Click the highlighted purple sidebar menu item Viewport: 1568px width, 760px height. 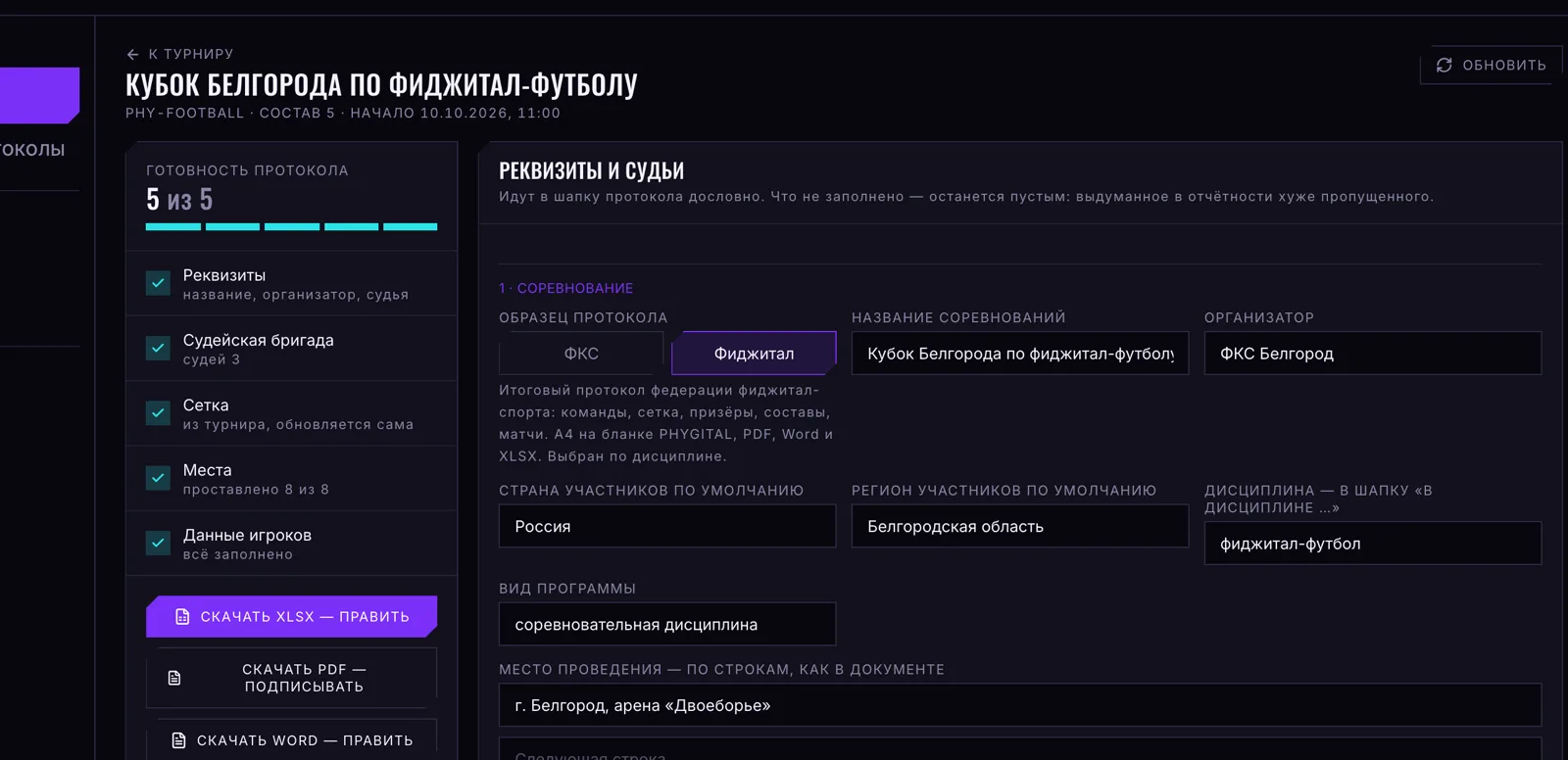[x=39, y=95]
